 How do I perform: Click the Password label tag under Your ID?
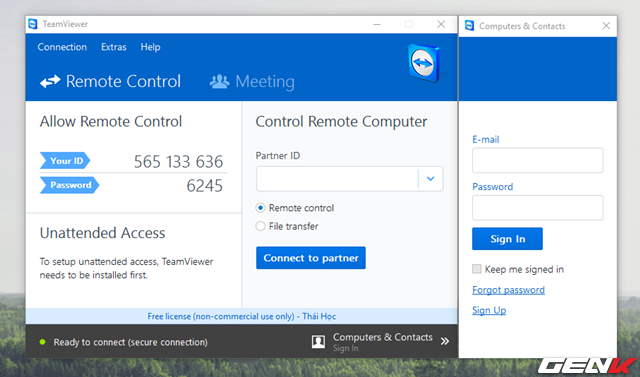click(x=69, y=185)
